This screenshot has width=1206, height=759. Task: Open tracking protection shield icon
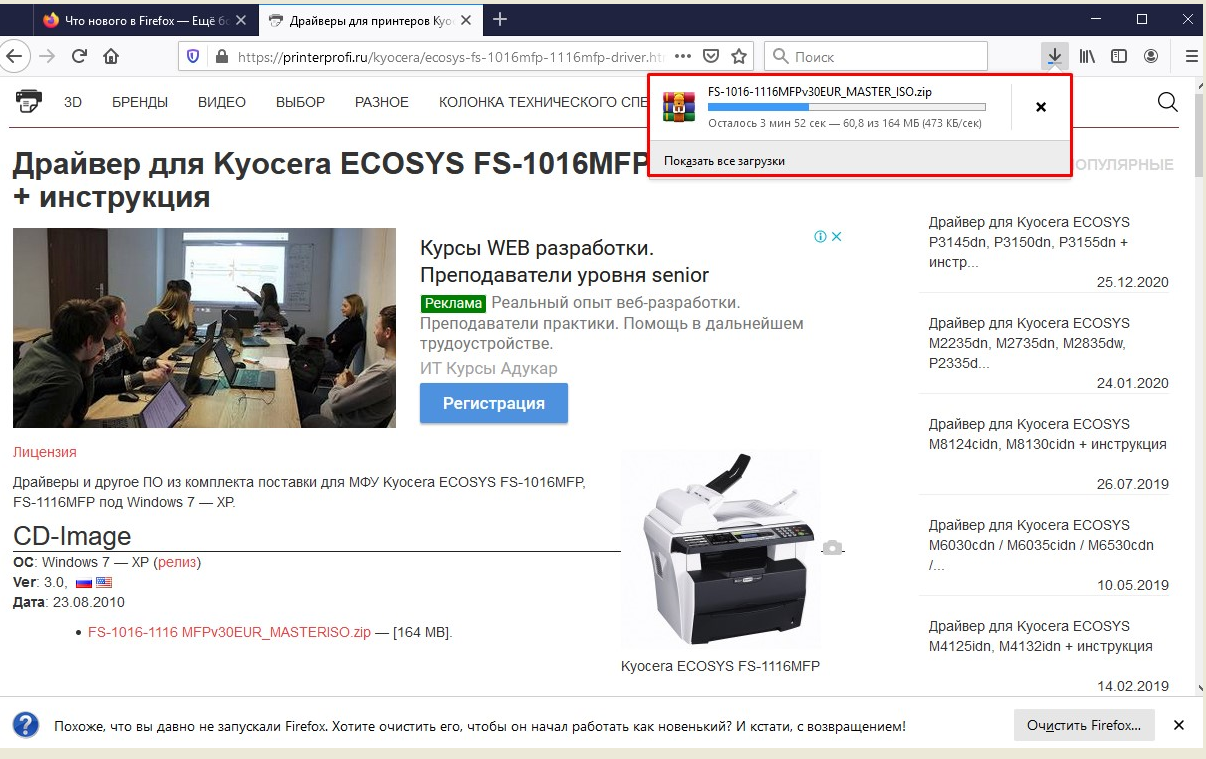coord(194,57)
